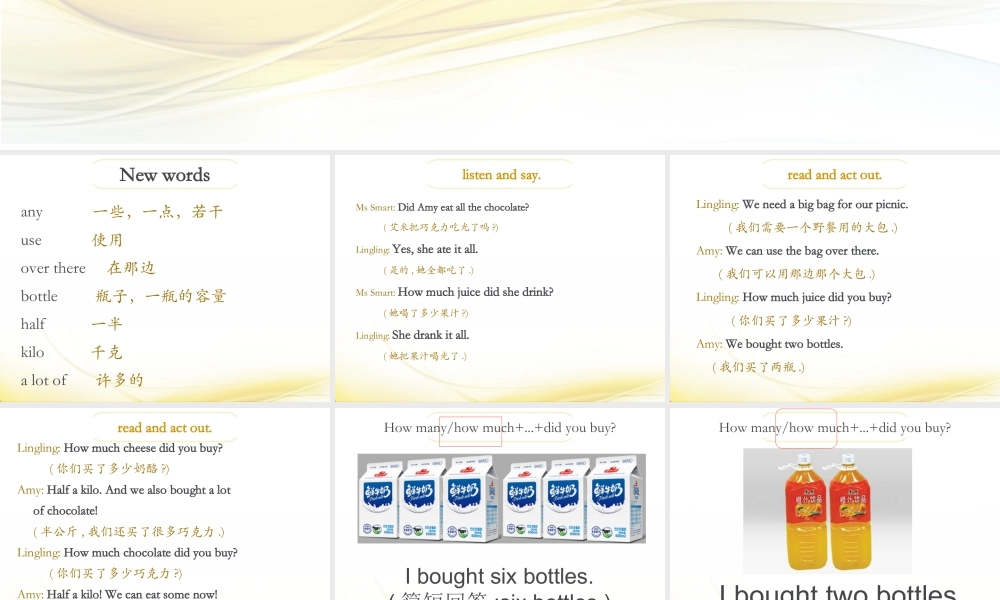Select the vocabulary word "kilo"
Image resolution: width=1000 pixels, height=600 pixels.
pos(32,352)
